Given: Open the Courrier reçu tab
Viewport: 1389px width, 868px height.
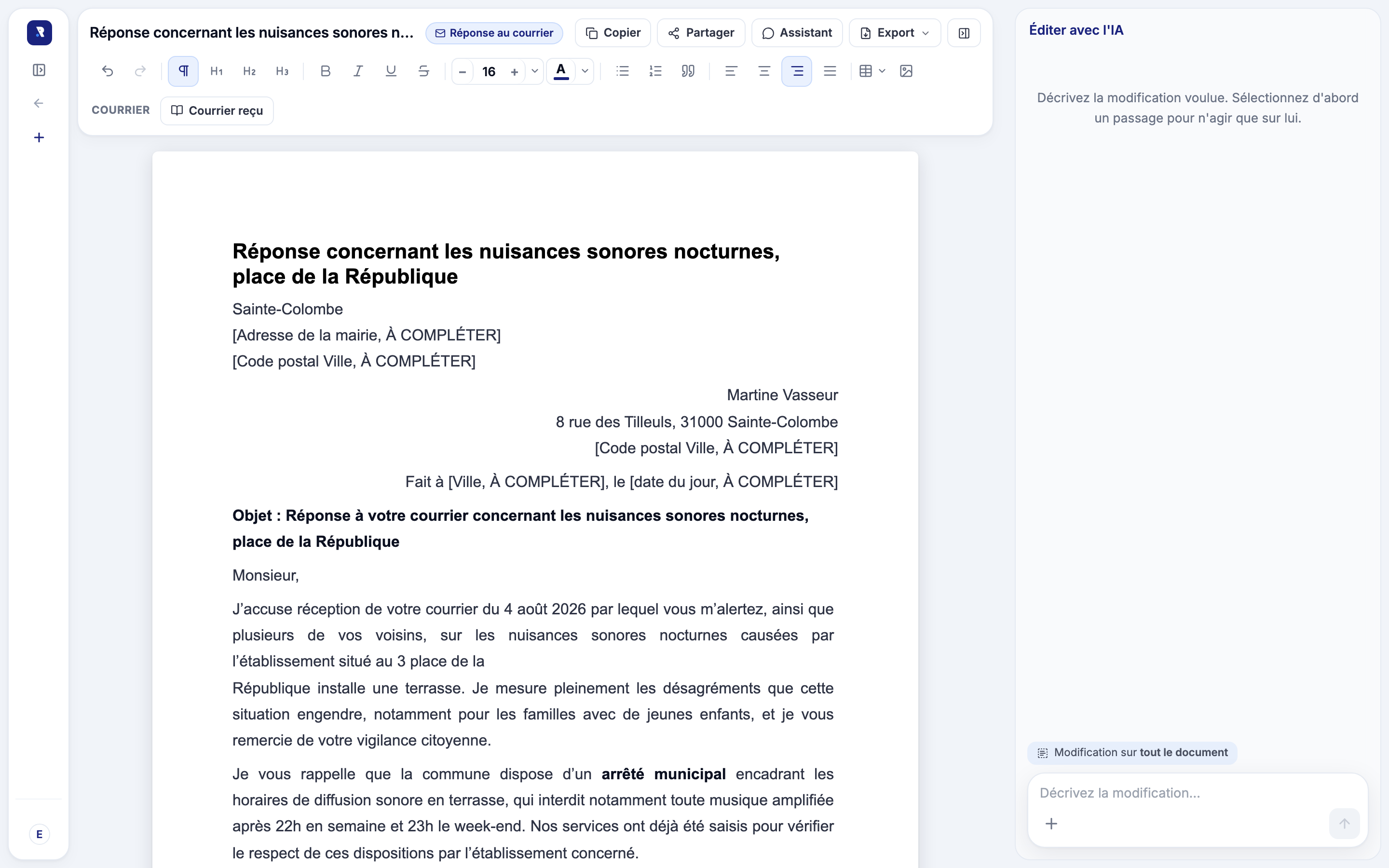Looking at the screenshot, I should point(217,110).
